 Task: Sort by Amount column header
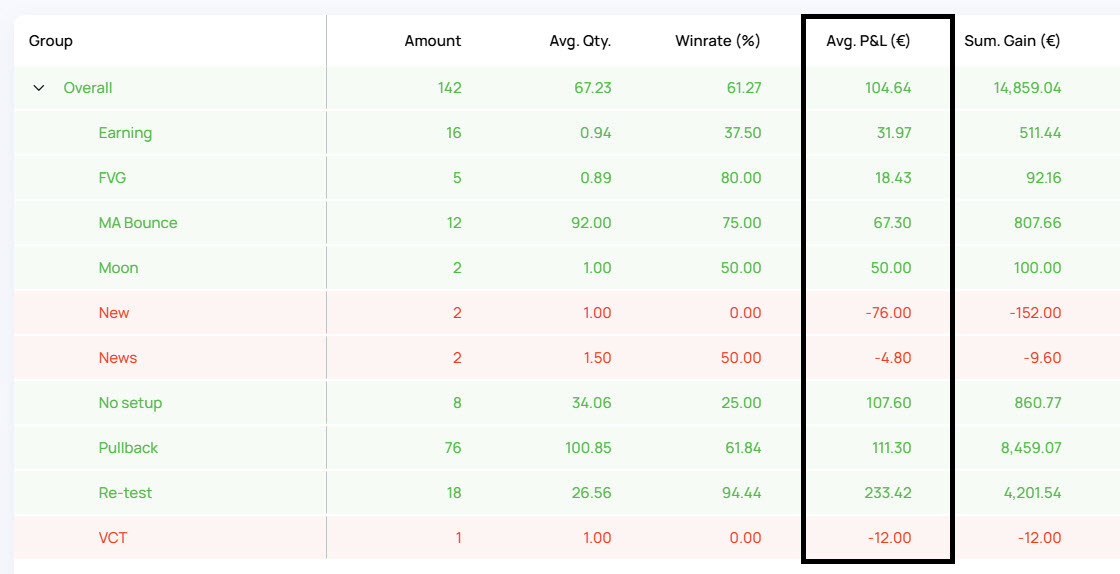click(x=433, y=41)
